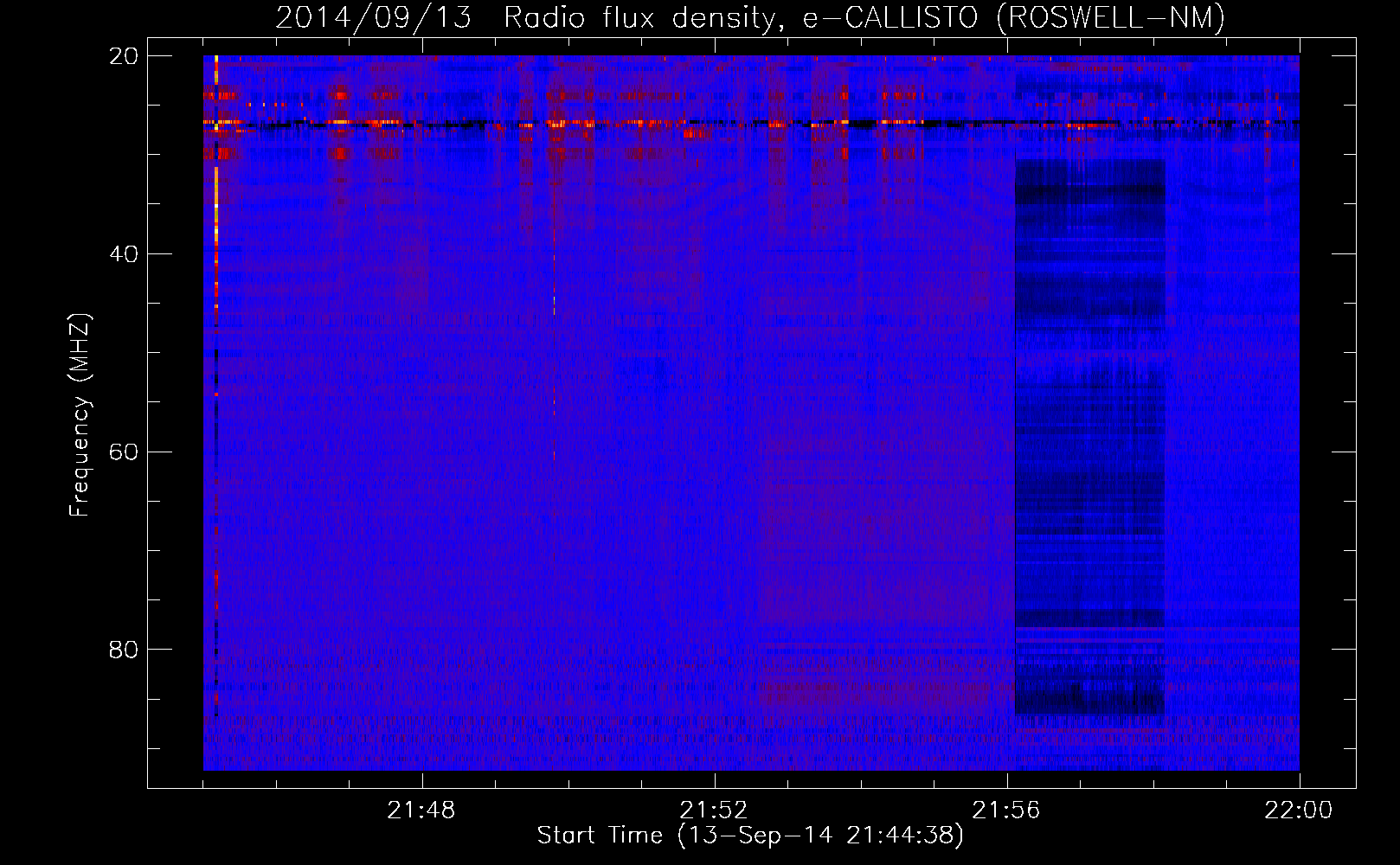Viewport: 1400px width, 865px height.
Task: Click the '21:48' time tick label
Action: 421,811
